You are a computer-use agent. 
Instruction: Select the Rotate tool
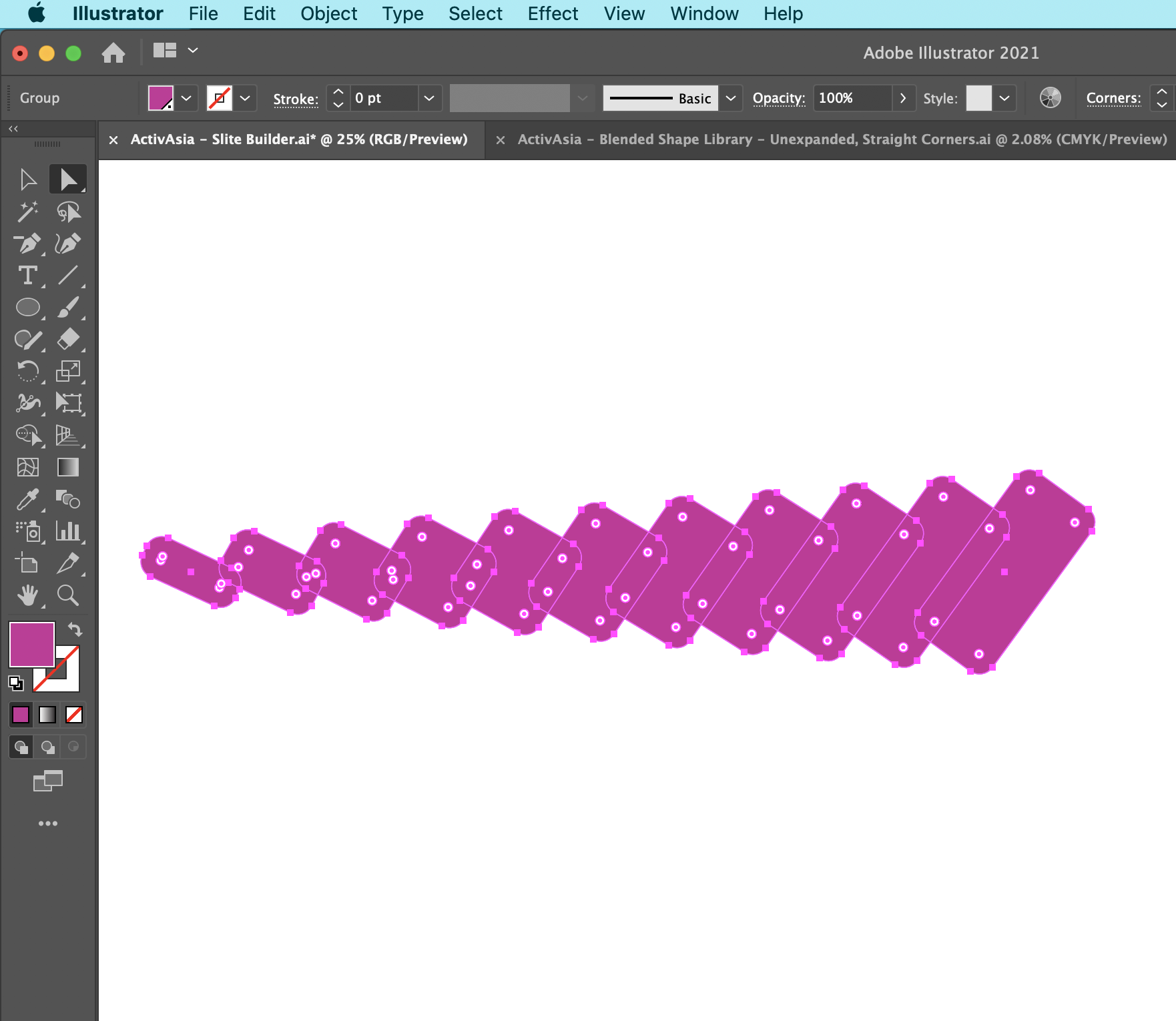click(28, 372)
